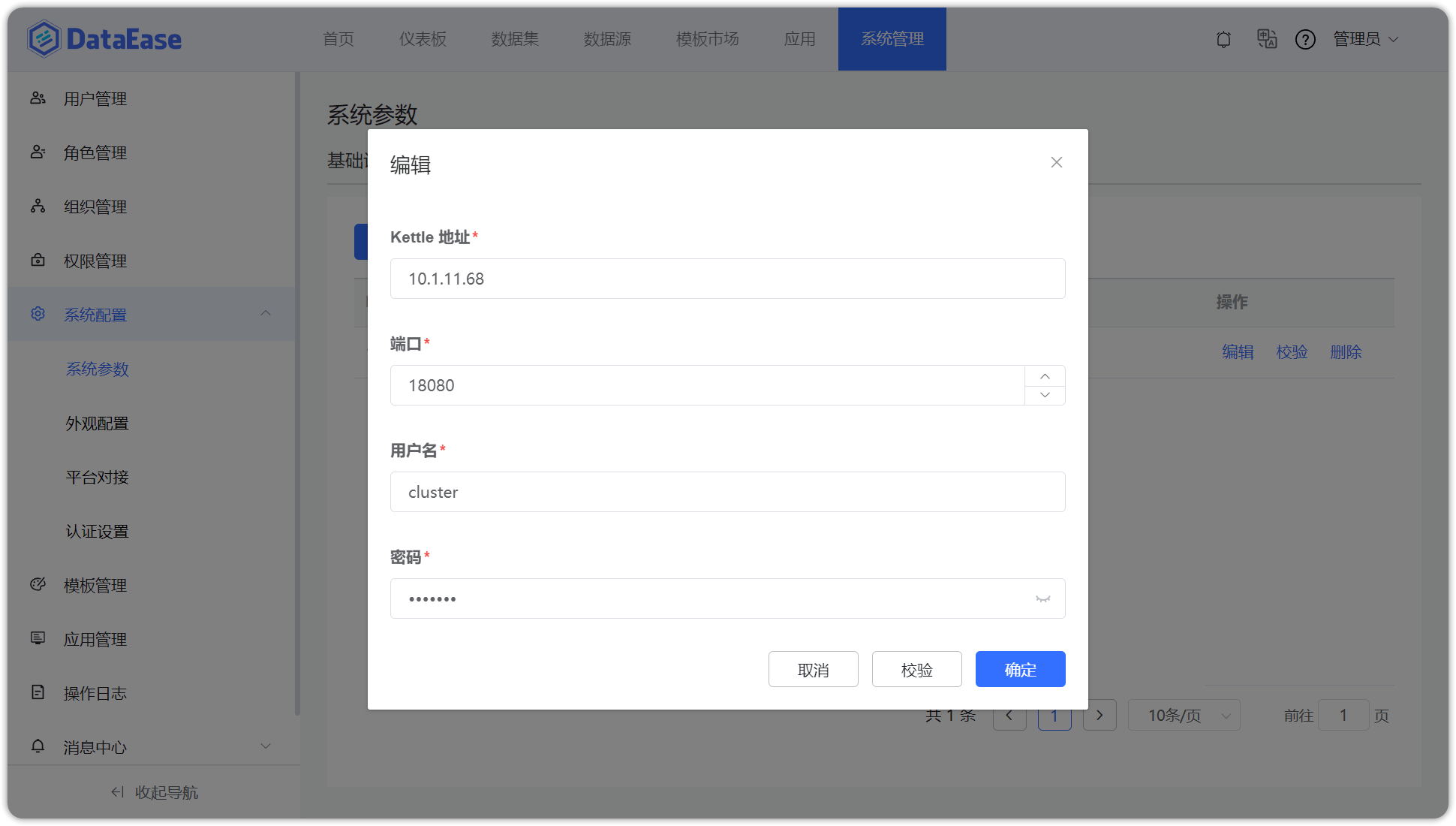
Task: Click the 删除 link in operations column
Action: [1346, 351]
